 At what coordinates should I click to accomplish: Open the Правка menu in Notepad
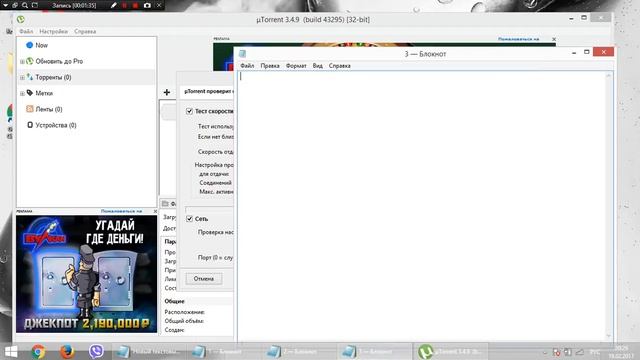(270, 66)
